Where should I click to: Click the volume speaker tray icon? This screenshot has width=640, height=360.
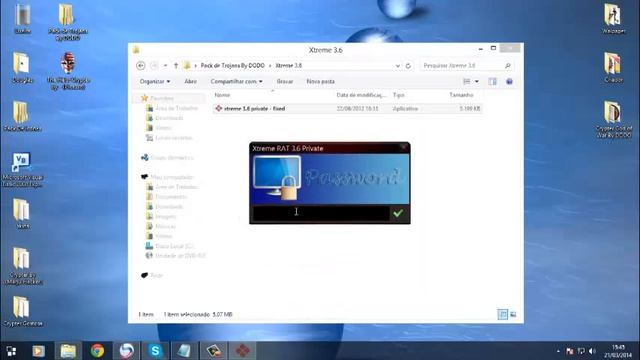tap(592, 351)
